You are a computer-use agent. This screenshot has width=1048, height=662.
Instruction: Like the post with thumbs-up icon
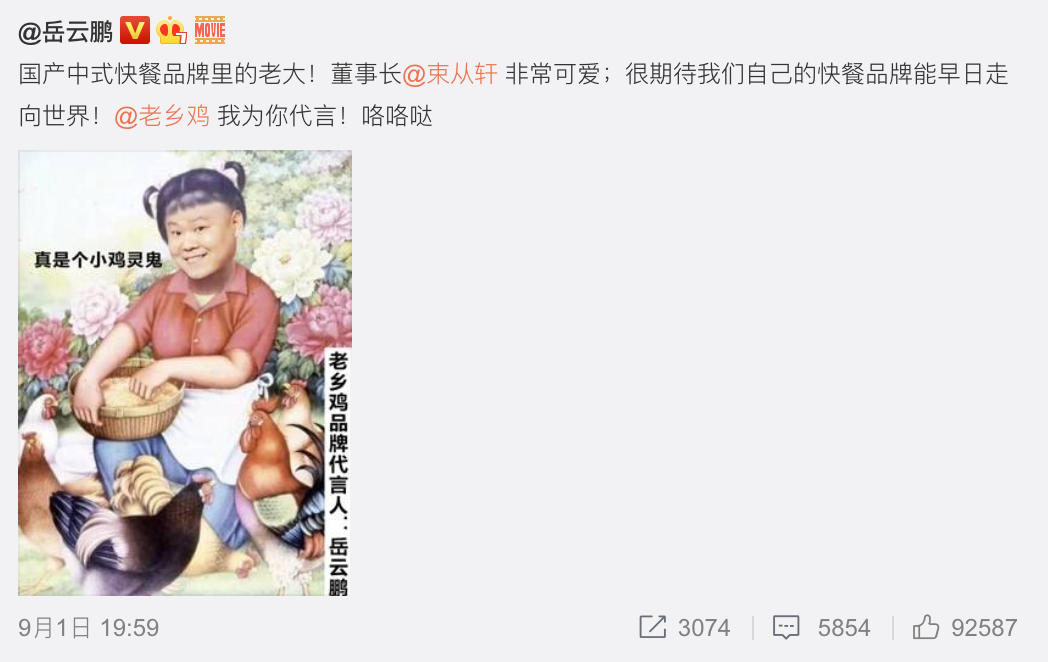pyautogui.click(x=926, y=627)
